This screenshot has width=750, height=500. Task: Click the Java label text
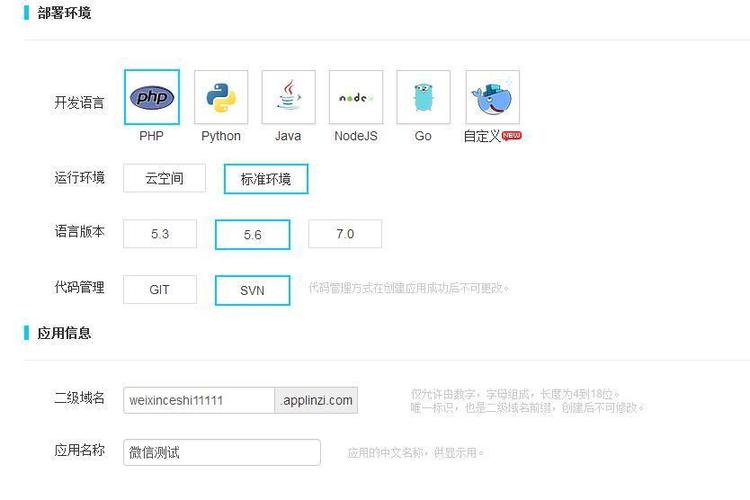click(x=288, y=136)
